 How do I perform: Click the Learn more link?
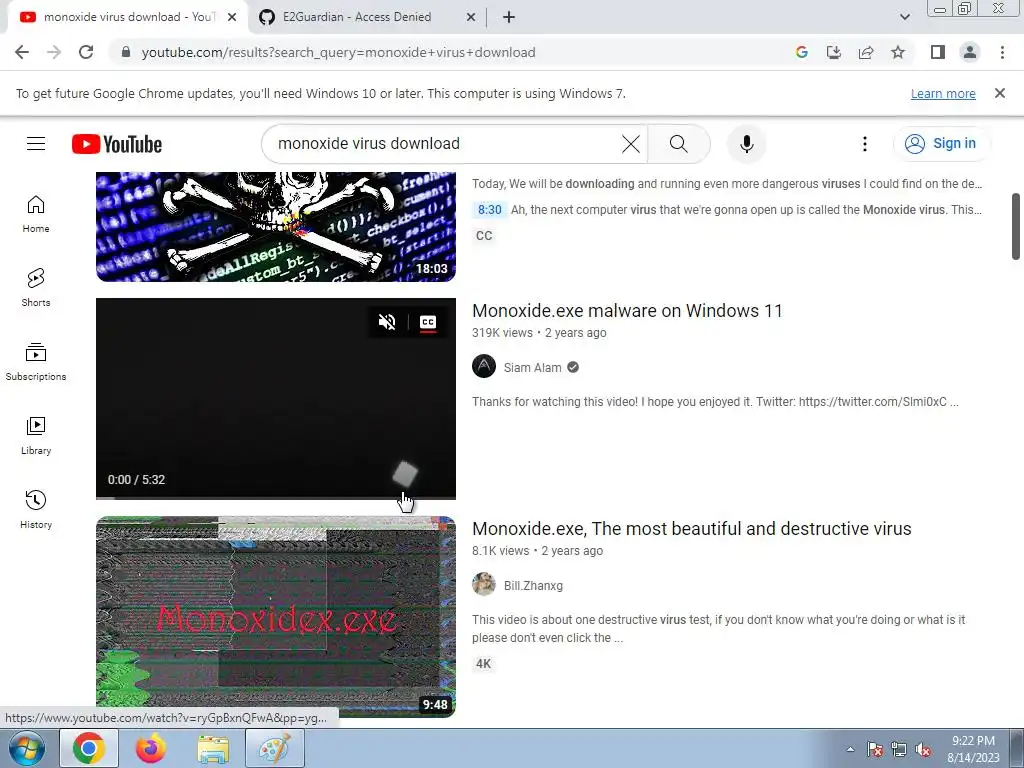[943, 93]
